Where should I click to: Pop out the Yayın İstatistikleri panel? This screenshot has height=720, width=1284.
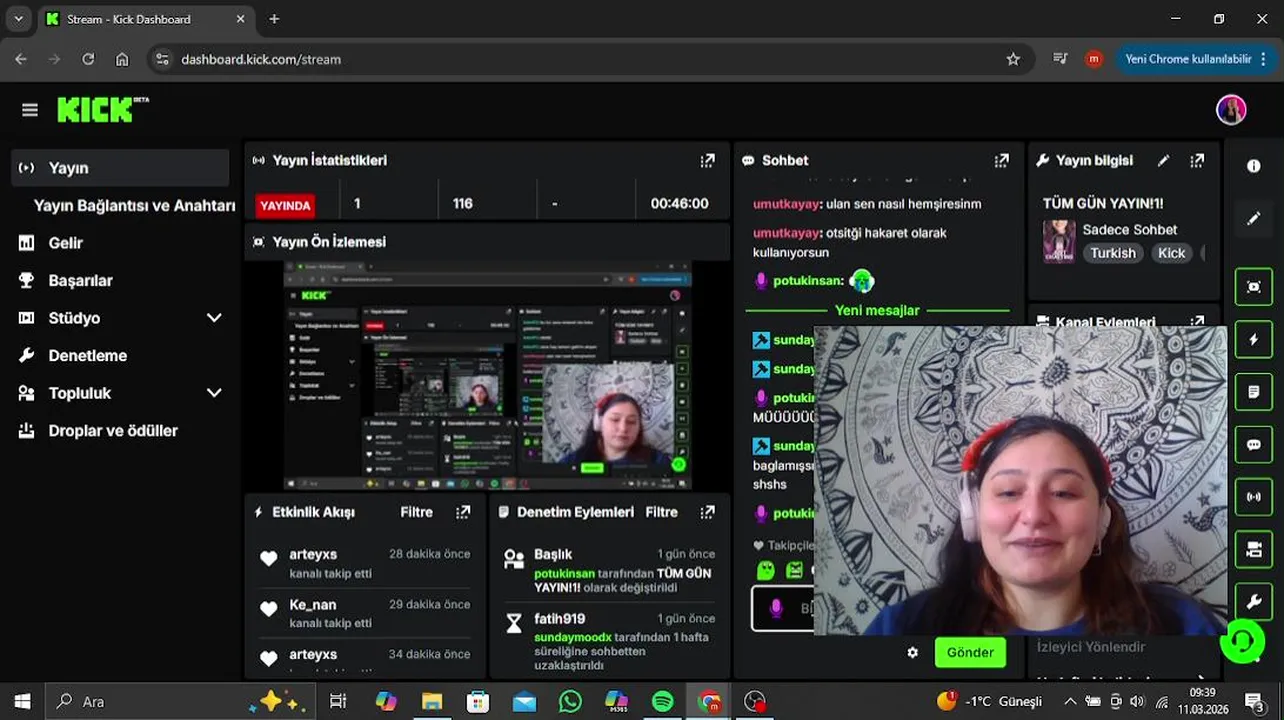pos(708,160)
